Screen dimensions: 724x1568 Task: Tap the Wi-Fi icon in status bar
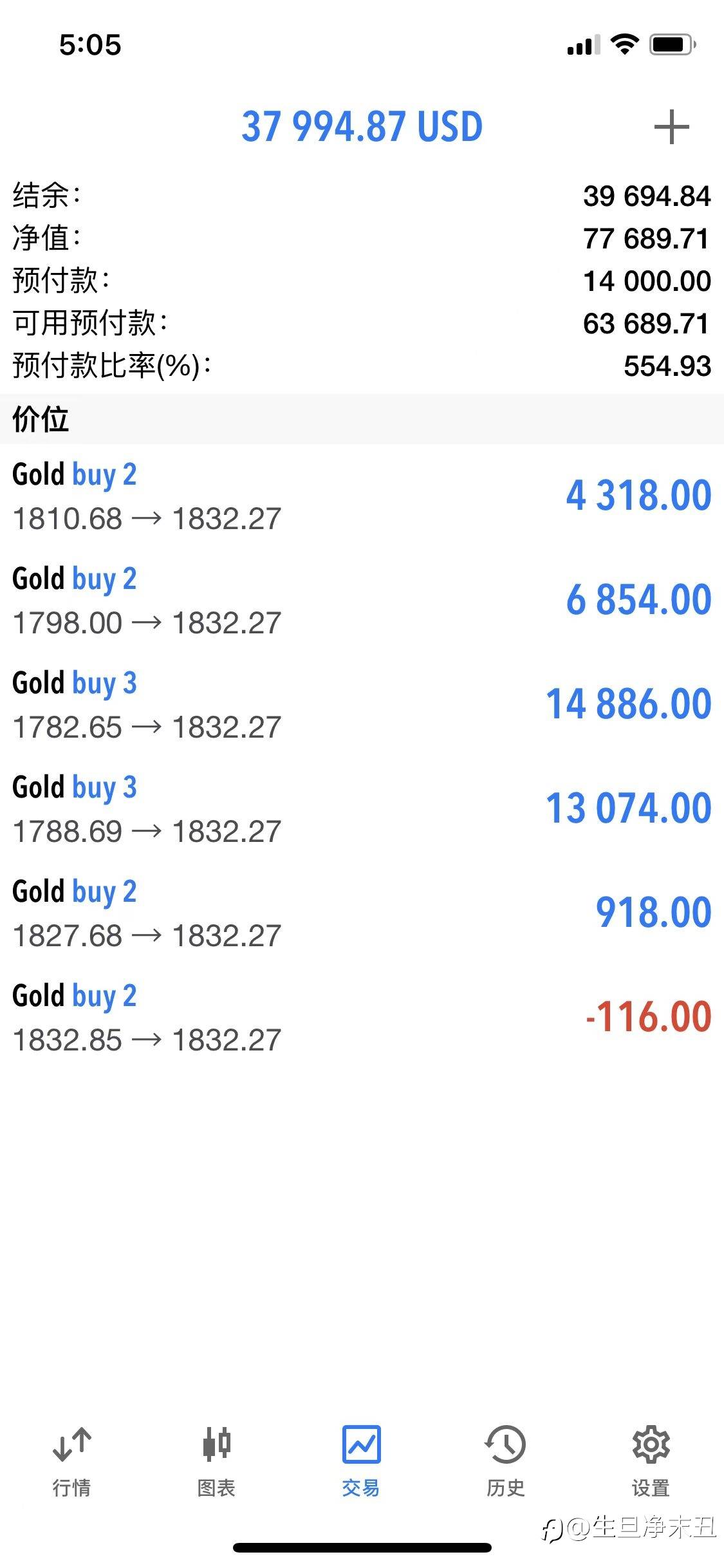click(624, 44)
